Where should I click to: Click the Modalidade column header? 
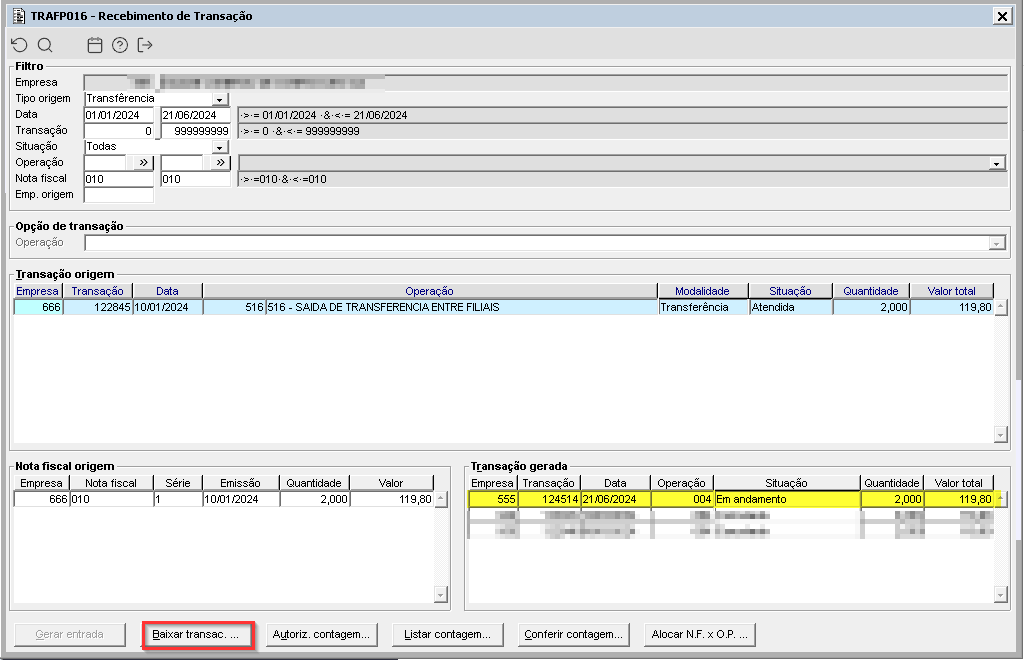coord(703,291)
